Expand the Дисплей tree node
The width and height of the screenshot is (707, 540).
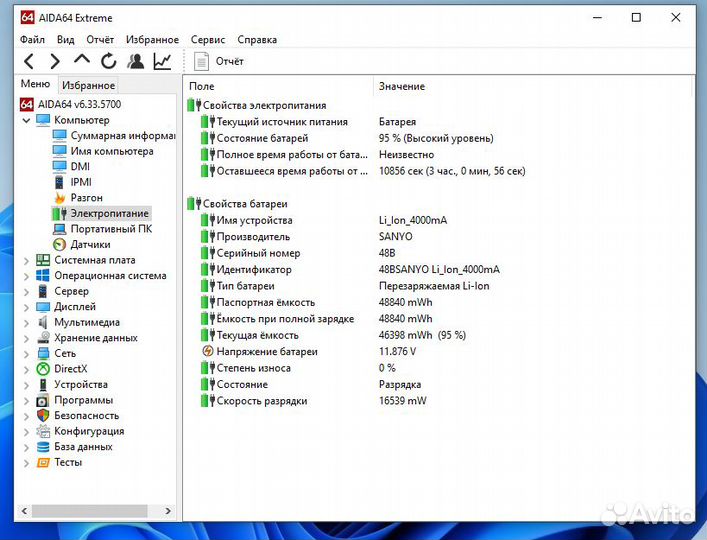(x=26, y=307)
